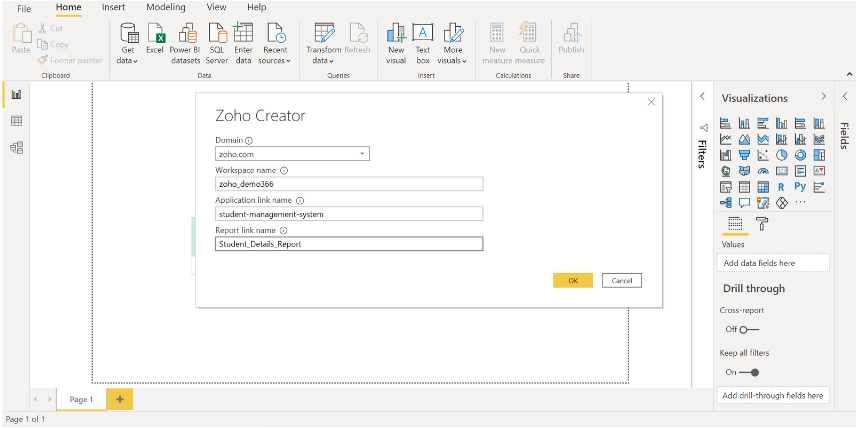The width and height of the screenshot is (858, 428).
Task: Click the SQL Server button
Action: tap(217, 43)
